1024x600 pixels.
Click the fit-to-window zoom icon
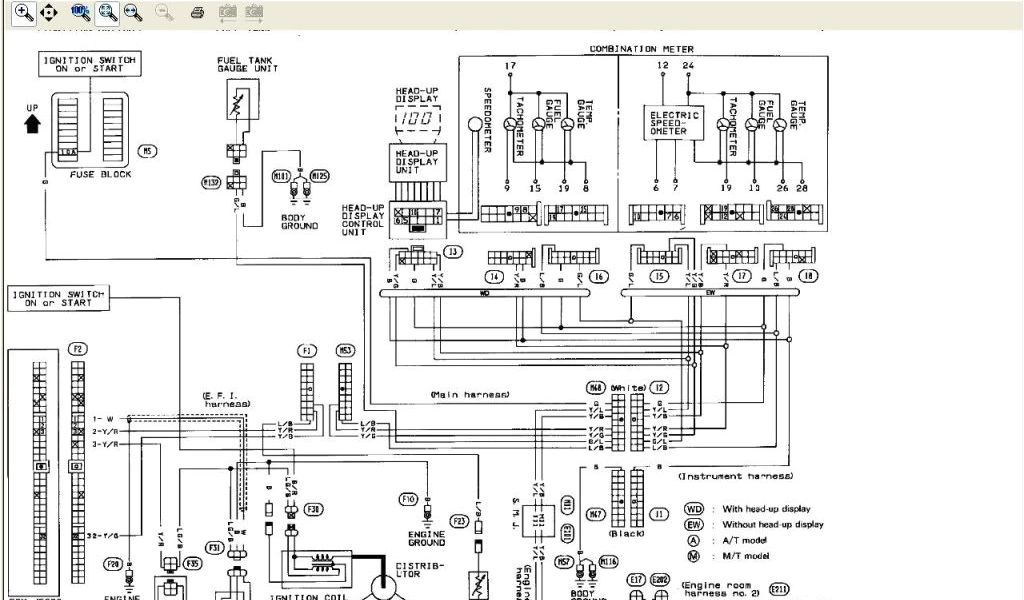(x=108, y=12)
